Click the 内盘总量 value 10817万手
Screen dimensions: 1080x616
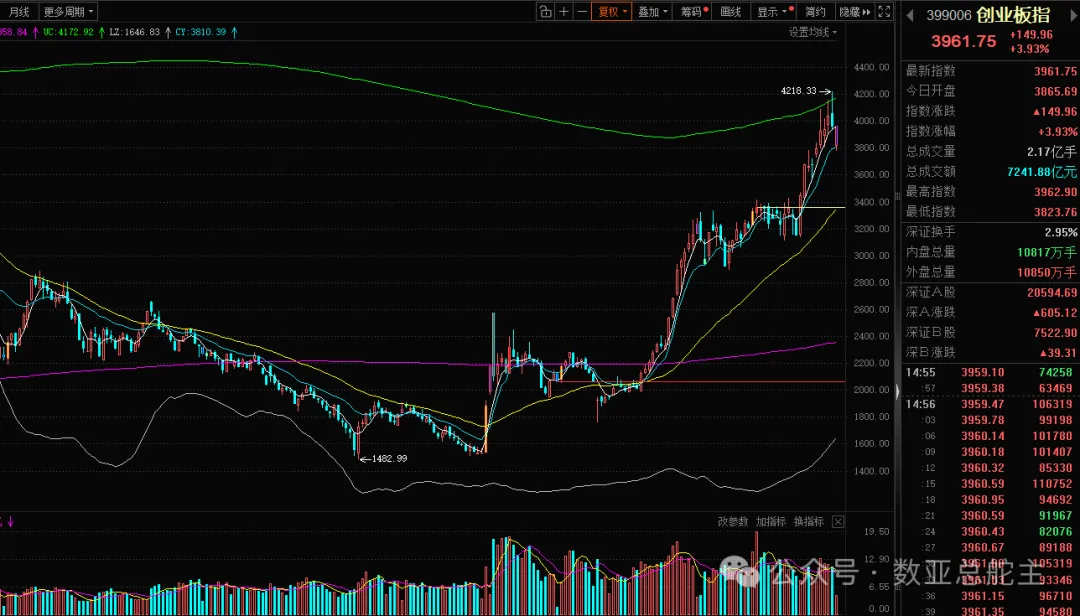pyautogui.click(x=1047, y=252)
